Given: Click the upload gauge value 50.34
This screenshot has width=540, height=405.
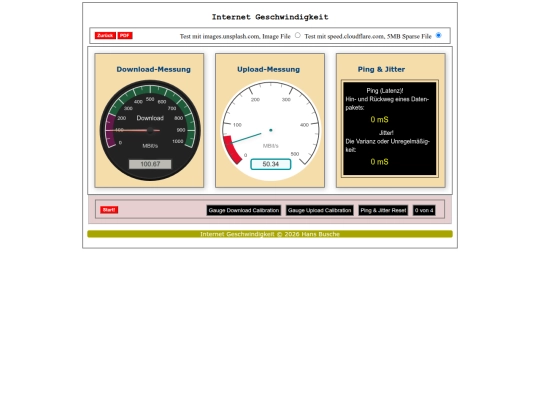Looking at the screenshot, I should coord(271,164).
